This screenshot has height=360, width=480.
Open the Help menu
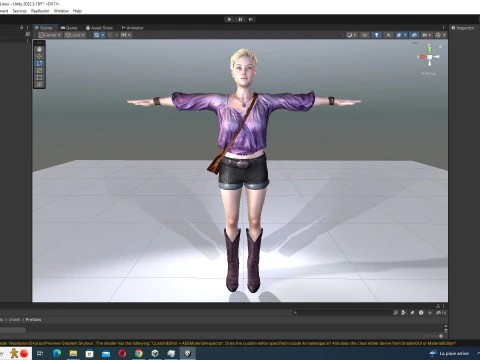click(x=77, y=11)
